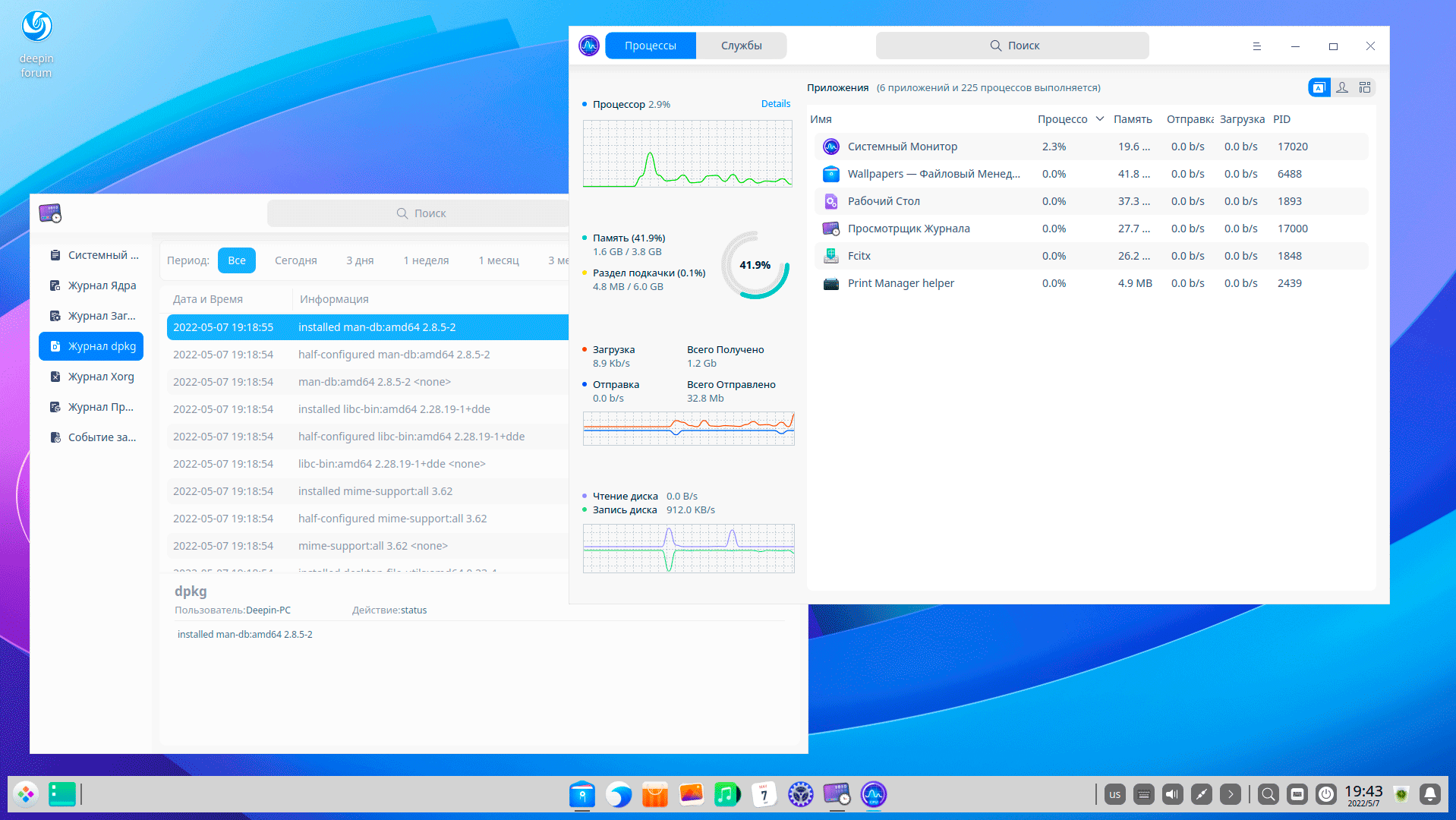The height and width of the screenshot is (820, 1456).
Task: Select the Процессы tab
Action: pyautogui.click(x=650, y=46)
